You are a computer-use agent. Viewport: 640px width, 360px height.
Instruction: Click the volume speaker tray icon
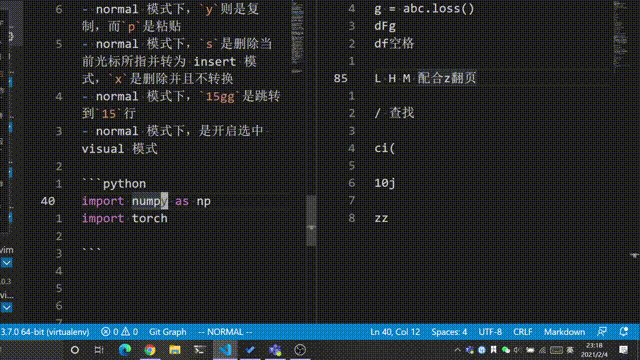point(518,350)
